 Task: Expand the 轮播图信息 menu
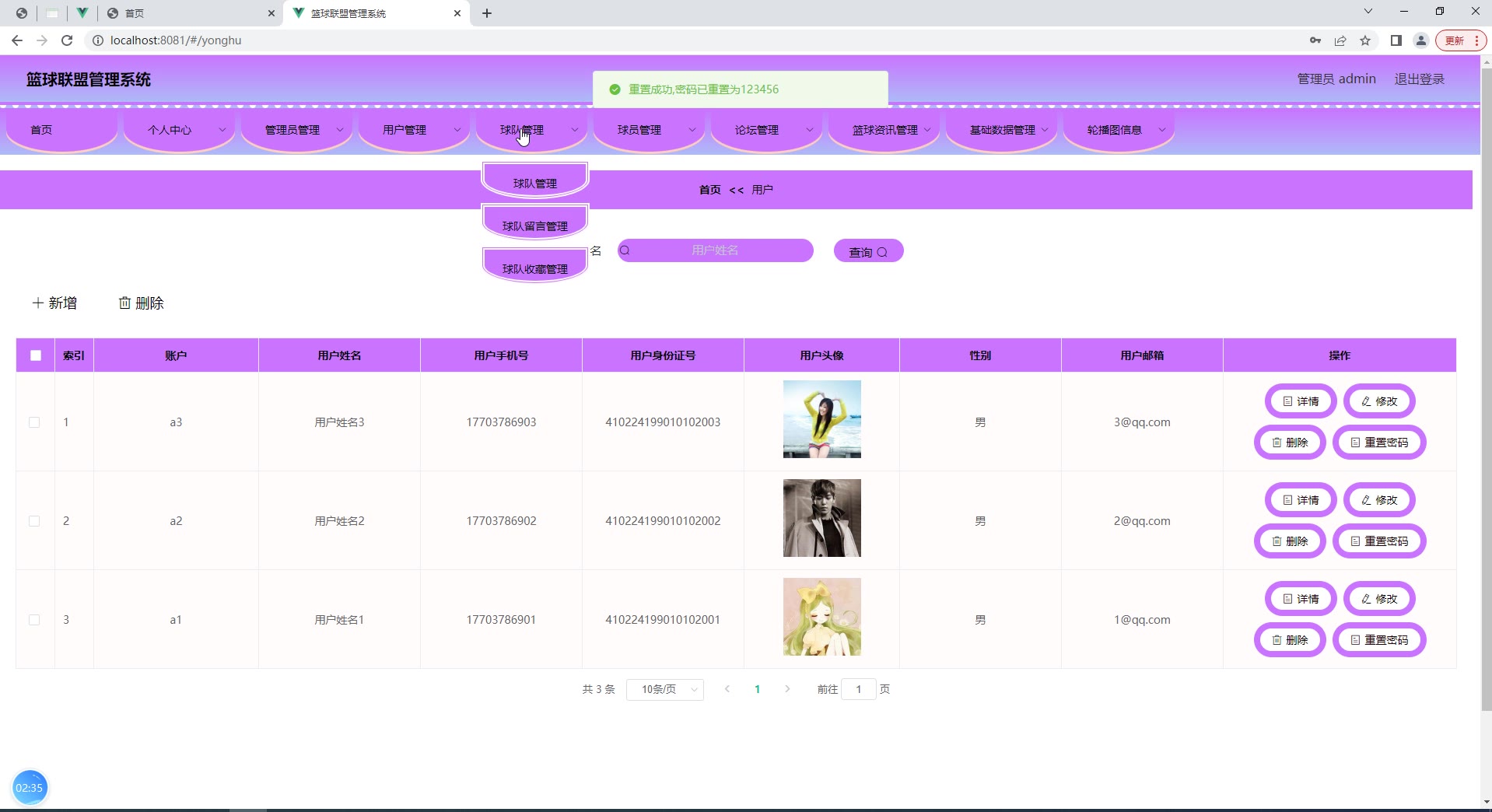[1119, 130]
